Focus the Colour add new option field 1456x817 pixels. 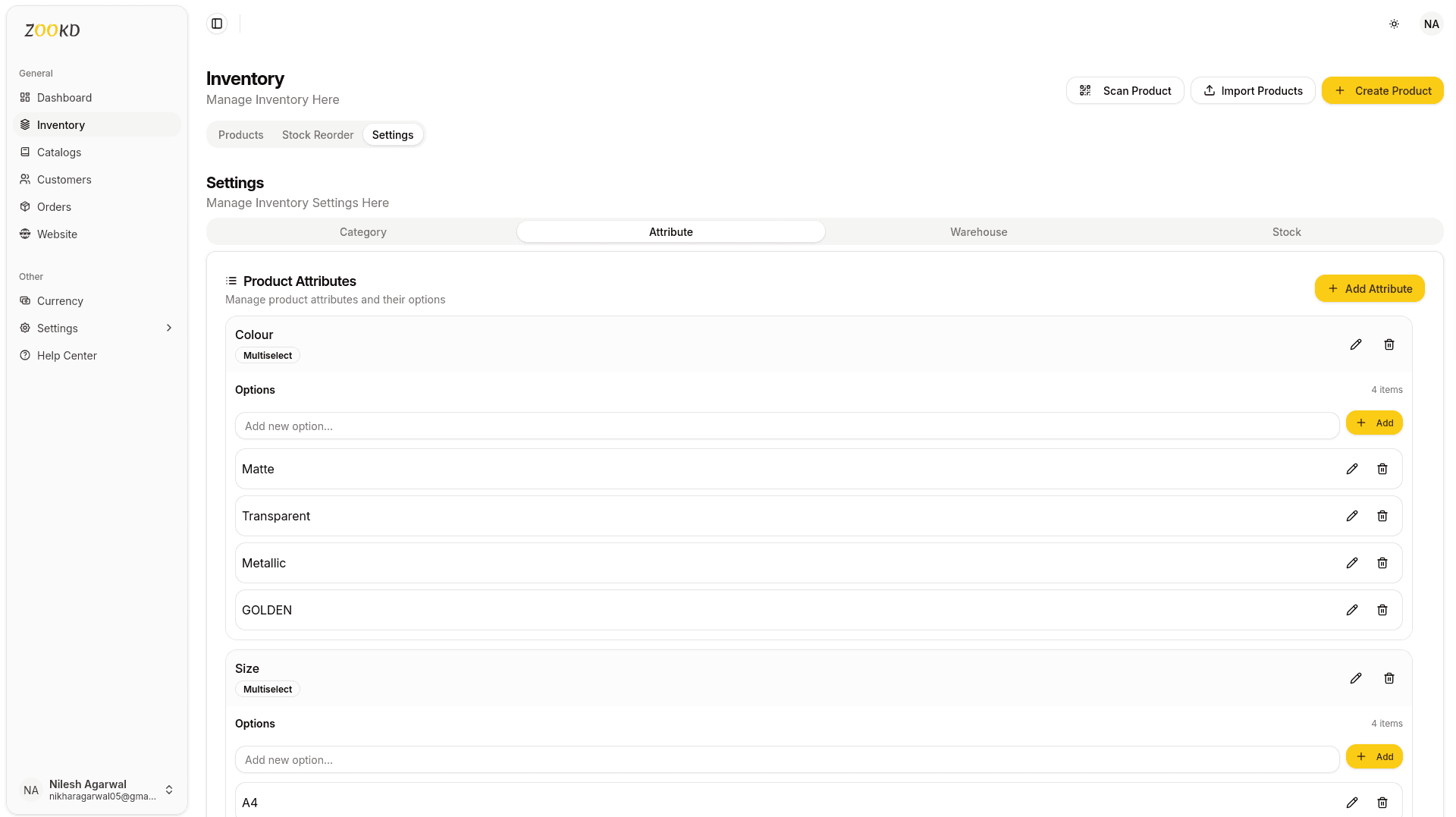[x=786, y=426]
